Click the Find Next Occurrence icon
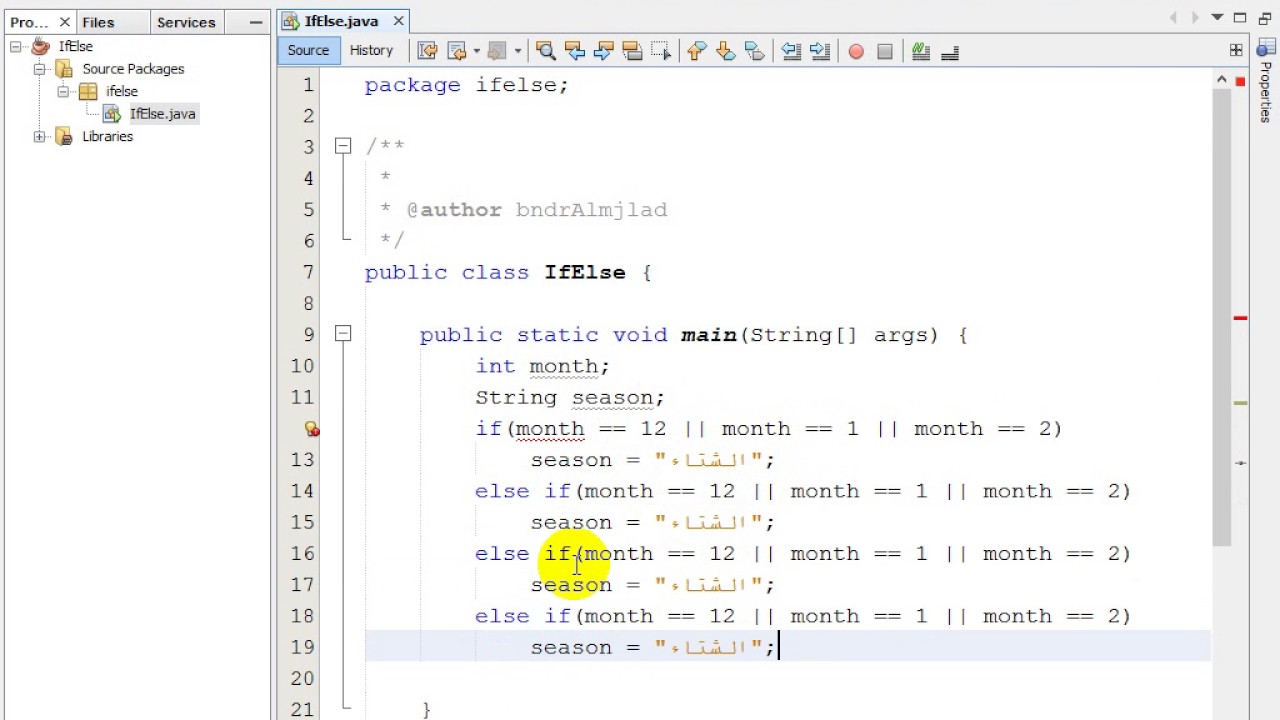The width and height of the screenshot is (1280, 720). click(603, 51)
